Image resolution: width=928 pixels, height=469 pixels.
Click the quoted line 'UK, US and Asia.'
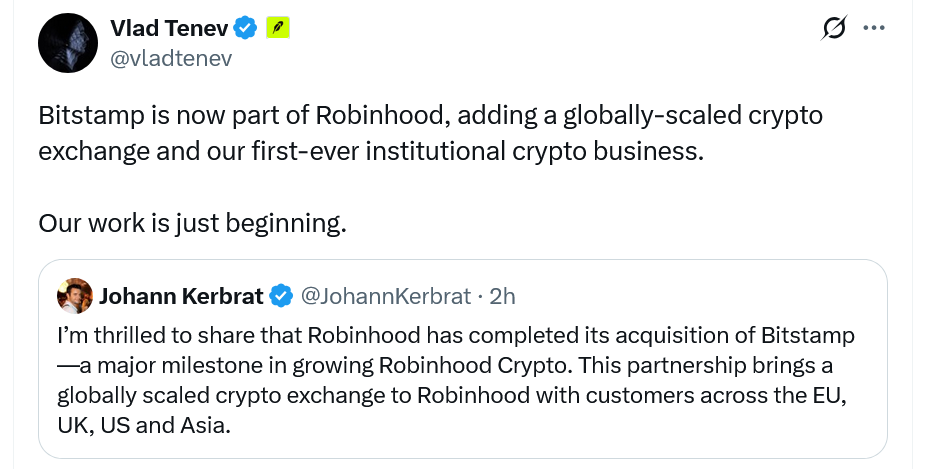point(144,425)
